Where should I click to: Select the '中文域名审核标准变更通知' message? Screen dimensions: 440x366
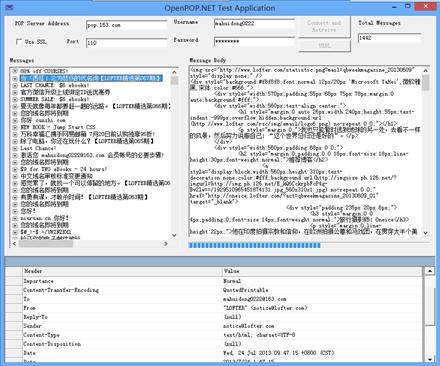57,176
